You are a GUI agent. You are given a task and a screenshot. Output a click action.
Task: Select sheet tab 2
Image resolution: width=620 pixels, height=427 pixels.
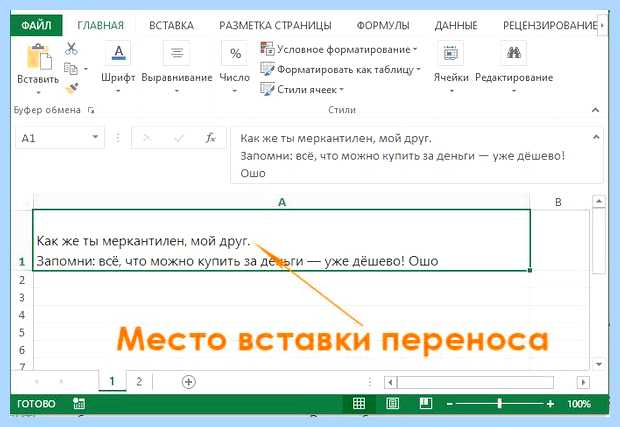pyautogui.click(x=139, y=381)
